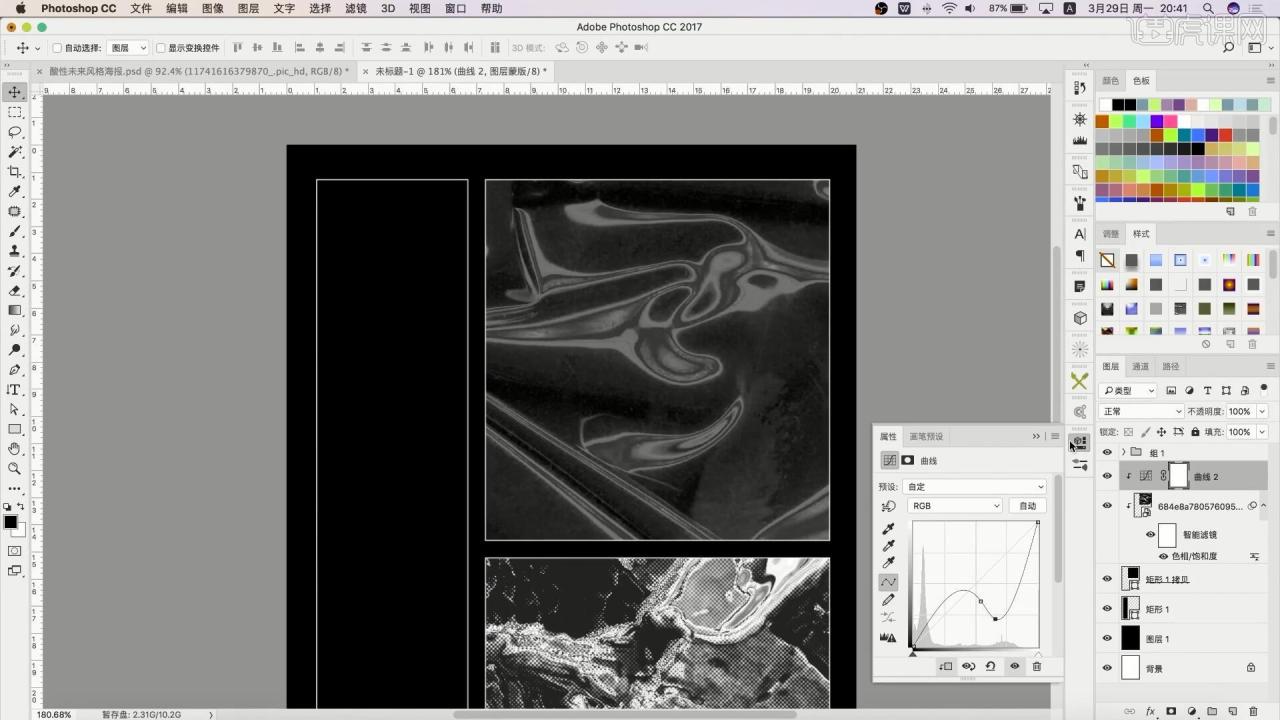Image resolution: width=1280 pixels, height=720 pixels.
Task: Select the Rectangular Marquee tool
Action: click(x=15, y=112)
